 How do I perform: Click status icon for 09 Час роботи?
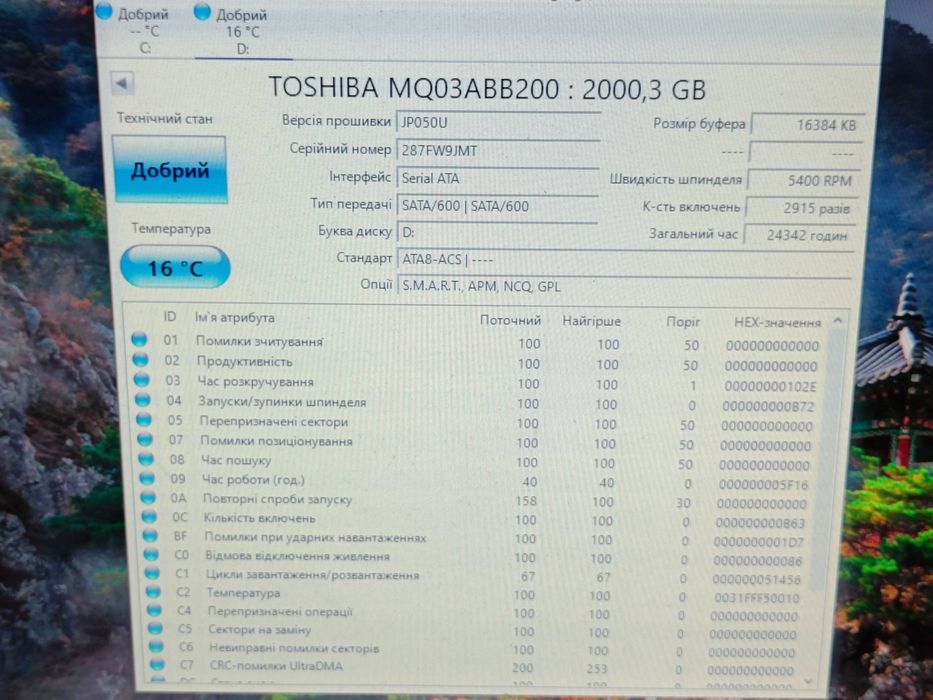point(147,478)
